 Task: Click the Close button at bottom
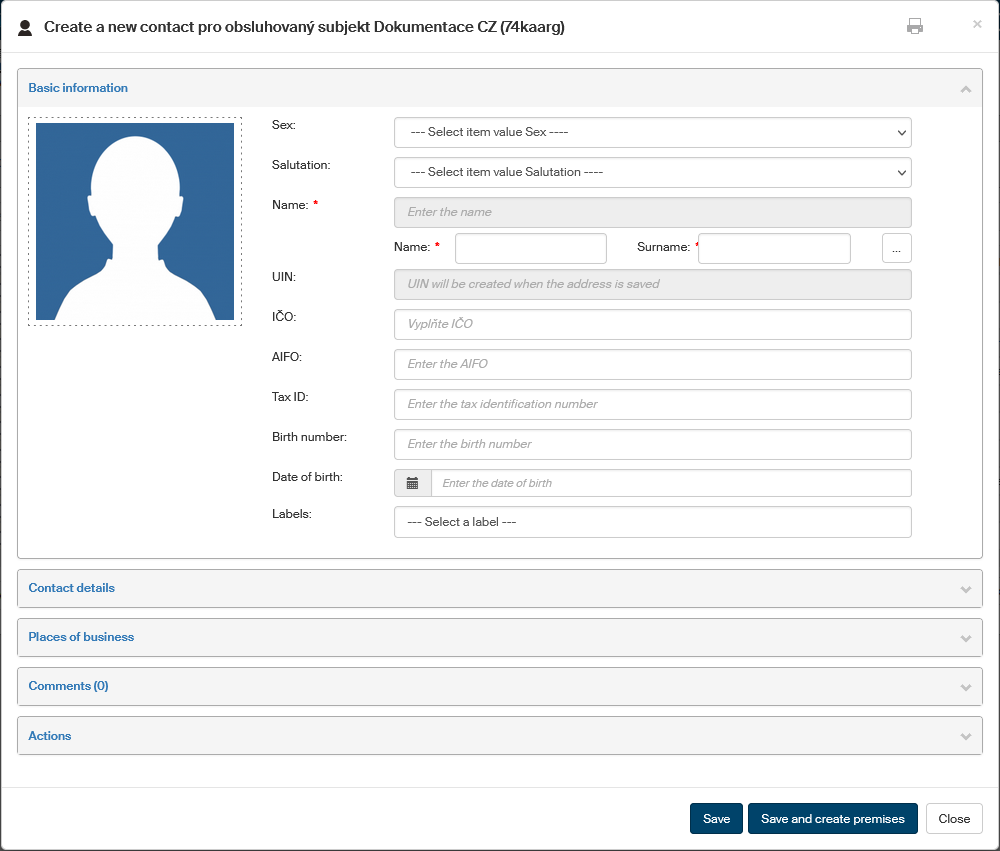953,818
